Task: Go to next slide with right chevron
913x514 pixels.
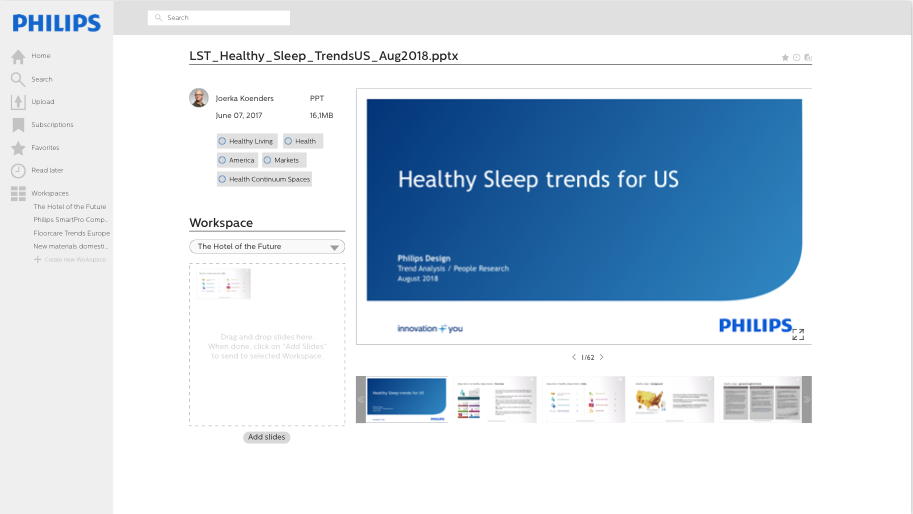Action: (601, 357)
